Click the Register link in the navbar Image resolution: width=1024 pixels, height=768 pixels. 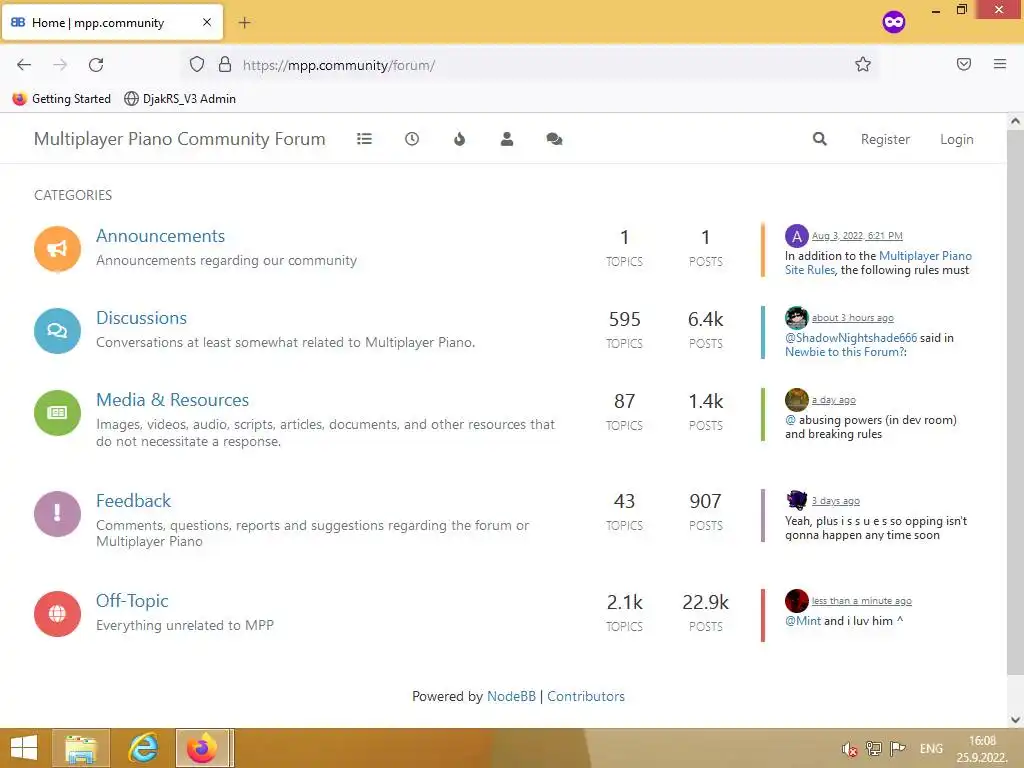885,139
